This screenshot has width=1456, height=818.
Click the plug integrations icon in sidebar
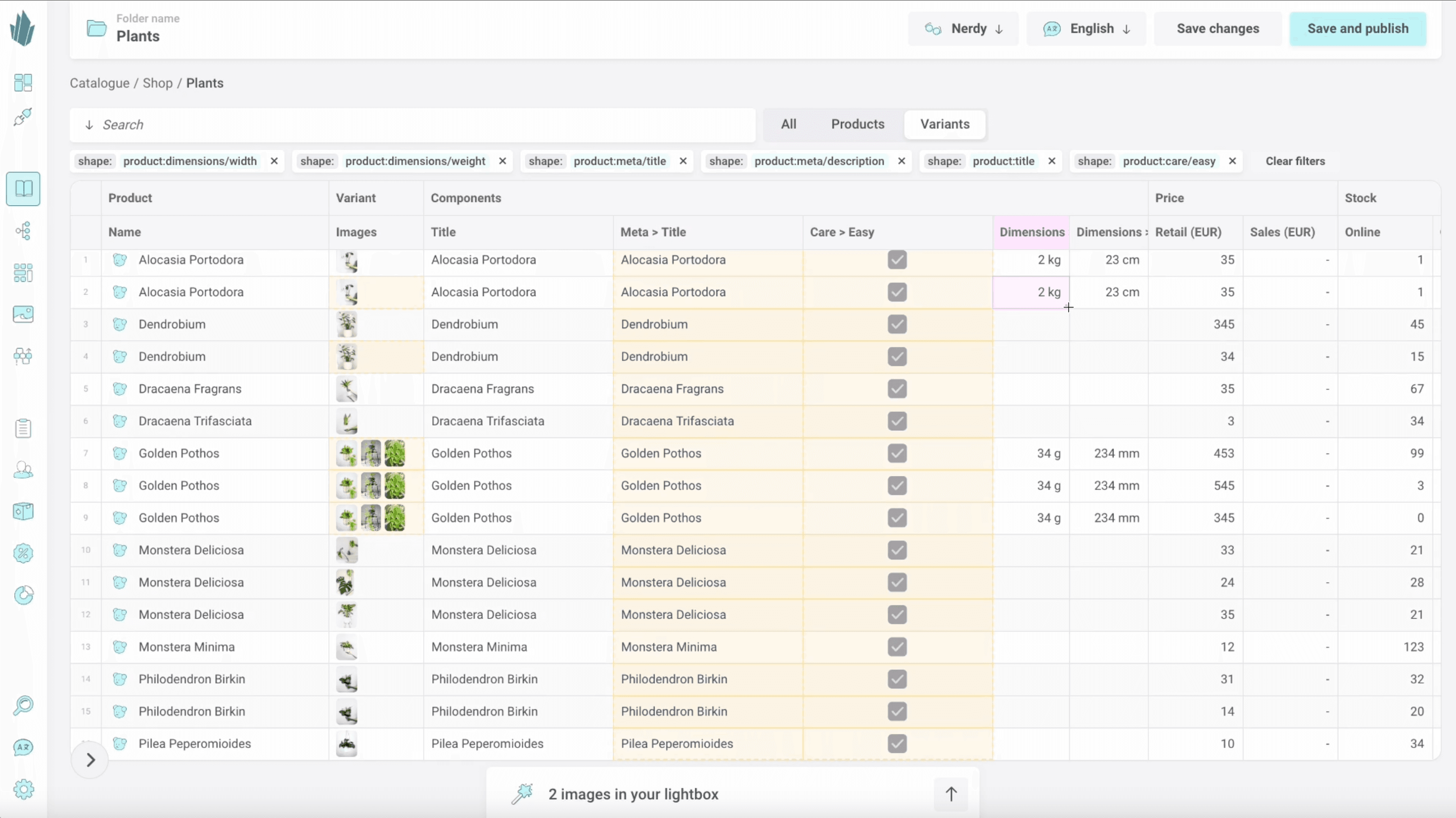[23, 117]
